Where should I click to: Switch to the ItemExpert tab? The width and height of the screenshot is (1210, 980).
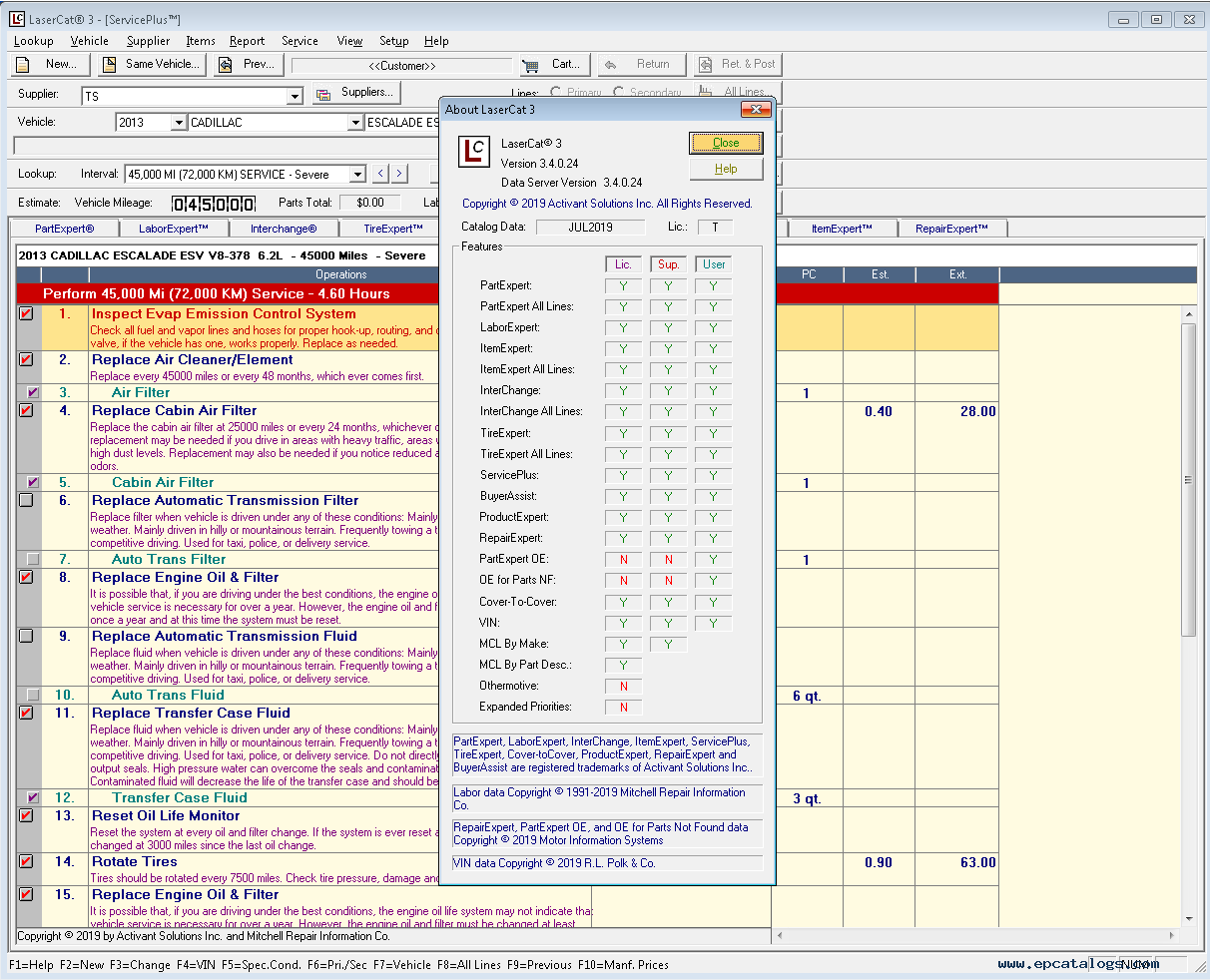(x=842, y=229)
